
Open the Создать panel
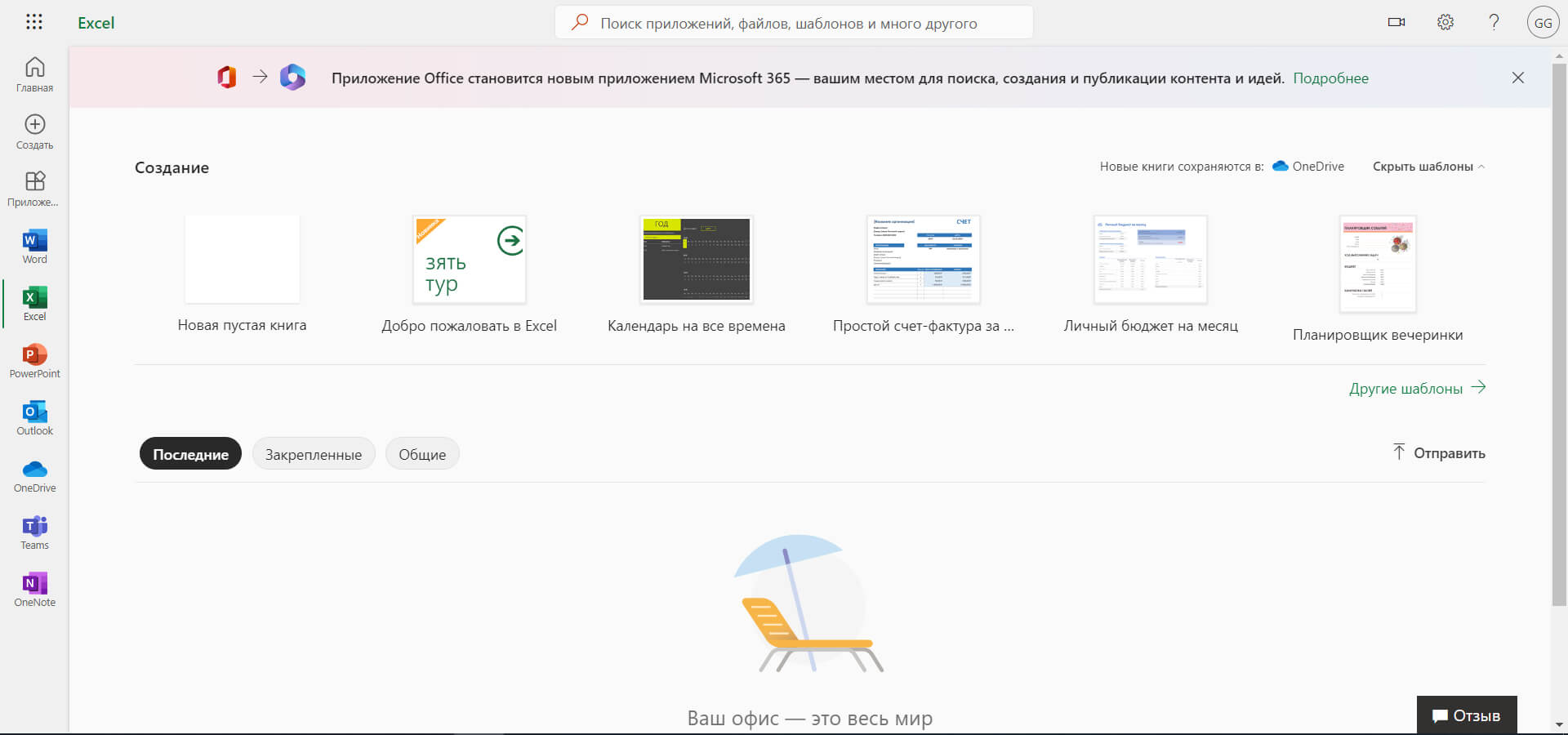click(33, 131)
